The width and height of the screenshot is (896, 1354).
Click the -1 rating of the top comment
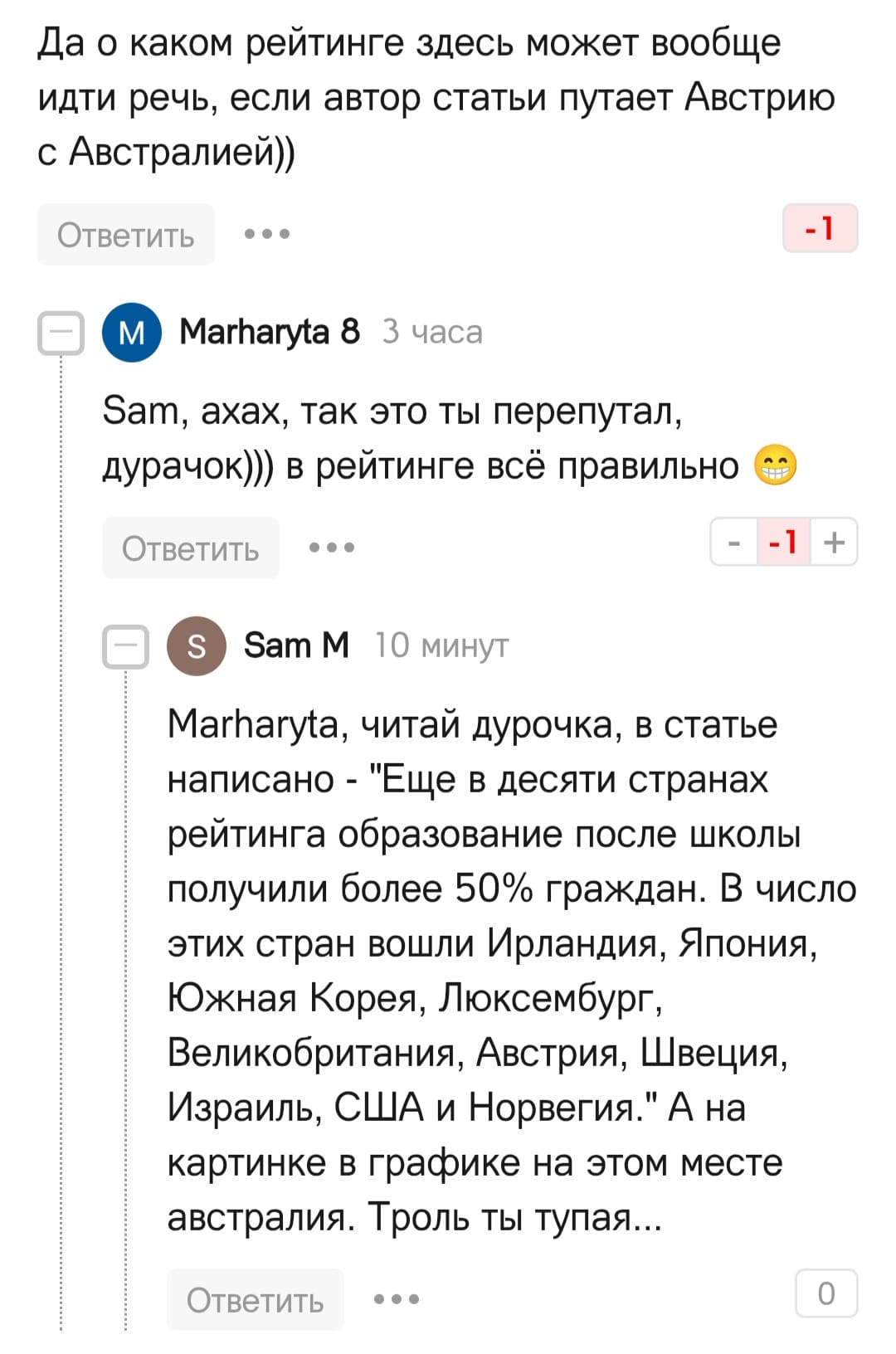coord(820,228)
